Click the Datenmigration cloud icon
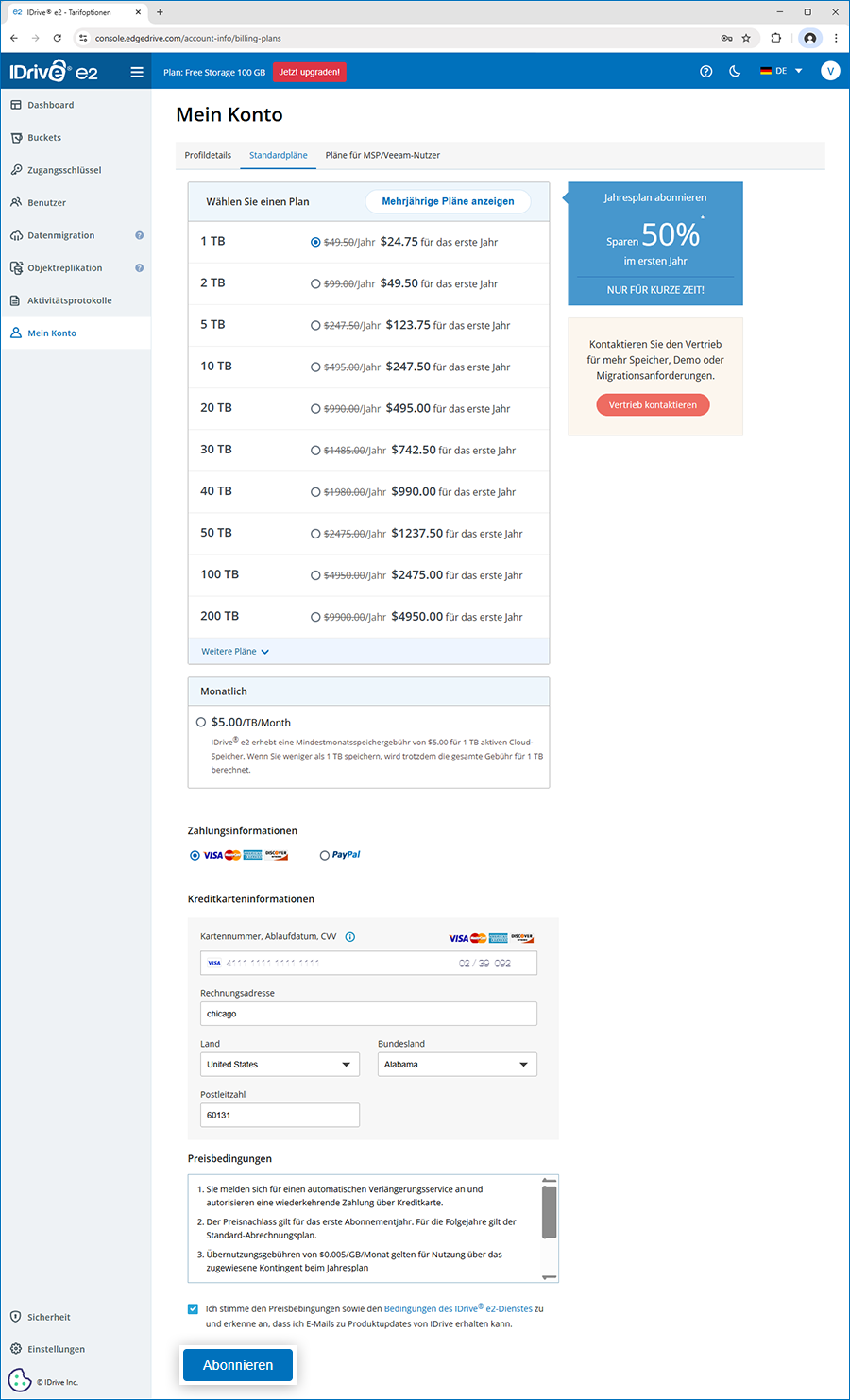The image size is (850, 1400). [x=16, y=235]
